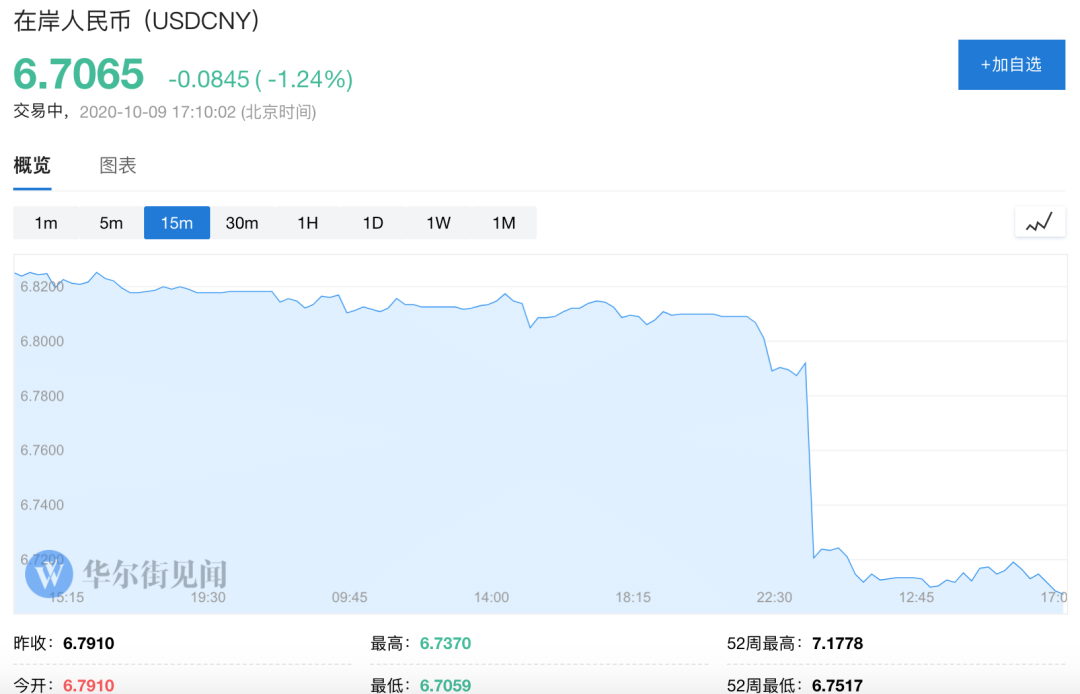This screenshot has width=1080, height=694.
Task: Select the 5m interval
Action: (x=111, y=223)
